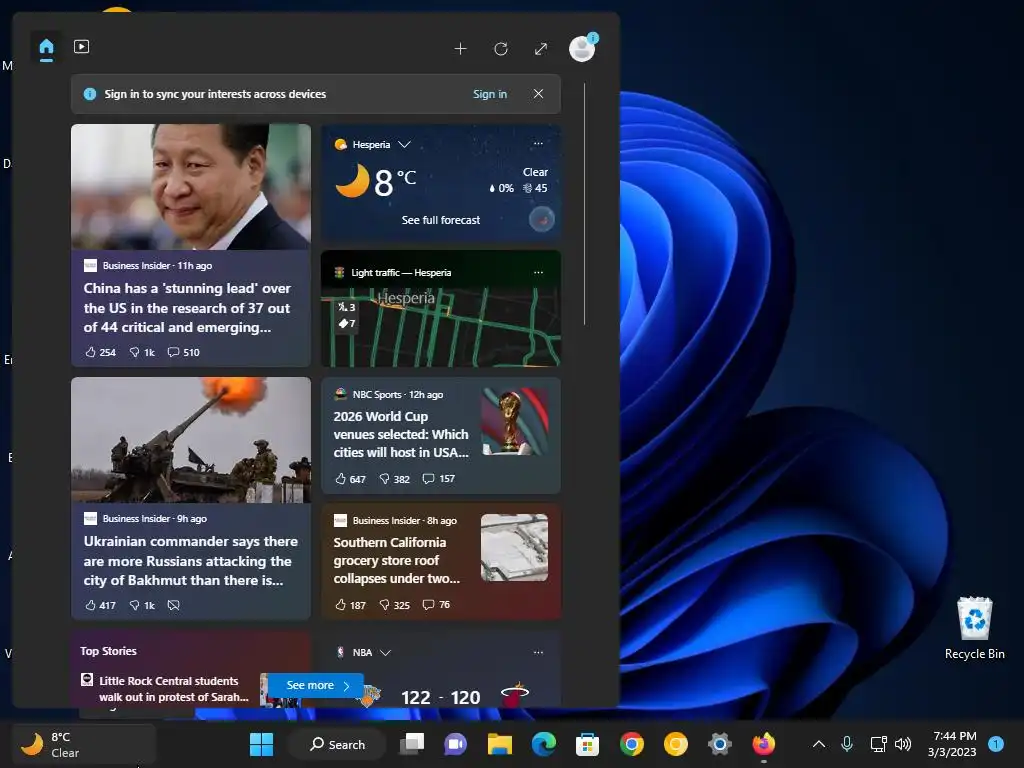This screenshot has height=768, width=1024.
Task: Add a widget with the plus icon
Action: coord(460,49)
